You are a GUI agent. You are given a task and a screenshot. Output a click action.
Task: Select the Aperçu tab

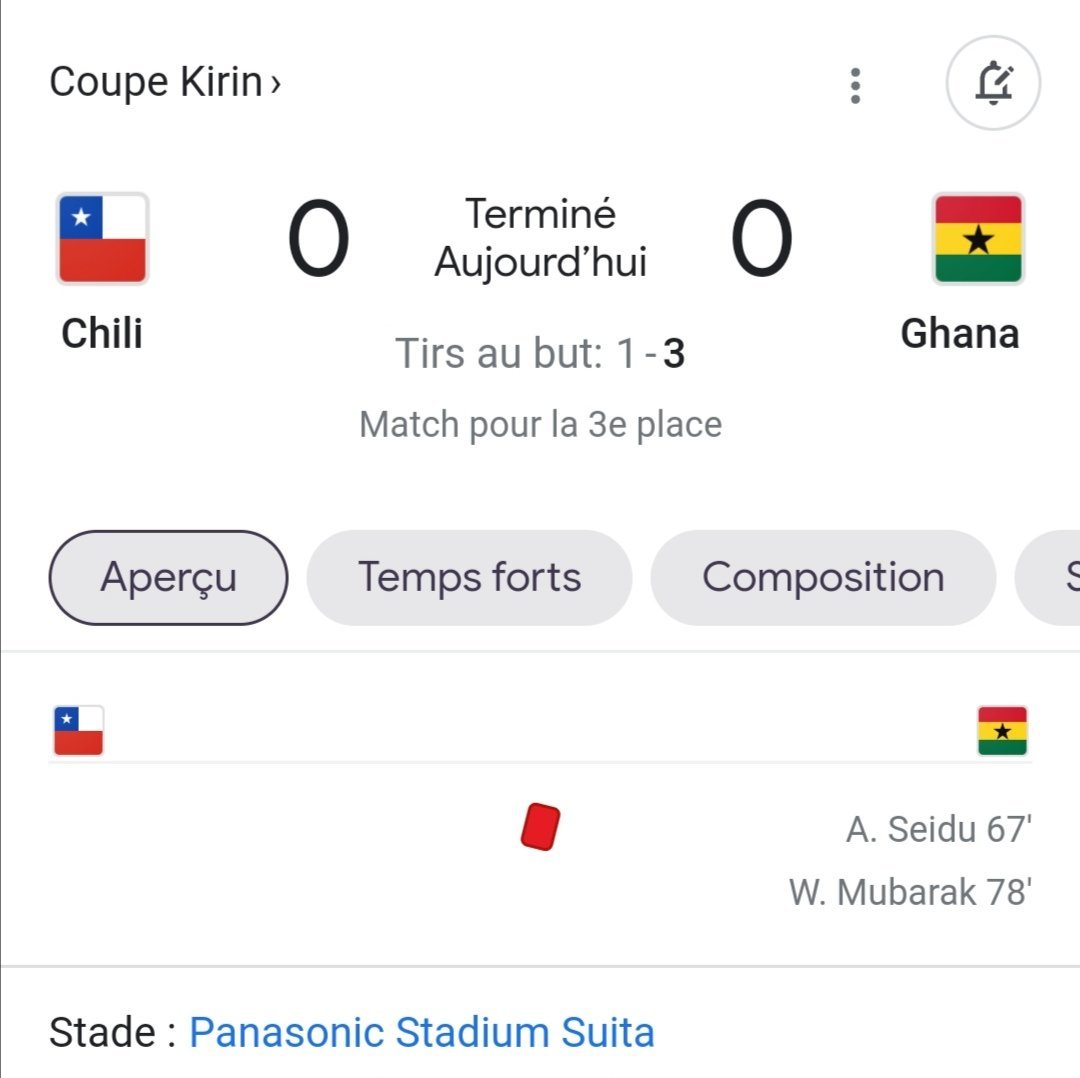coord(168,577)
